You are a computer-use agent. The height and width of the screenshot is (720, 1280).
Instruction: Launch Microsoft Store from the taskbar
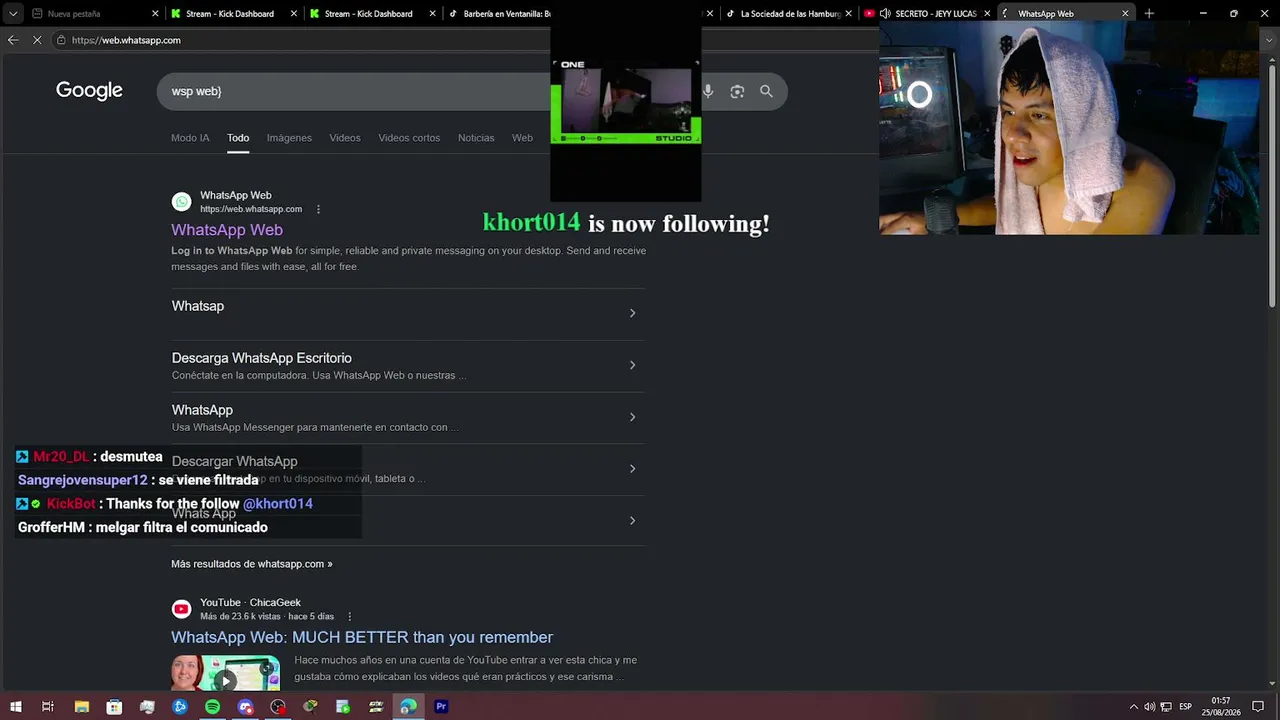(114, 707)
